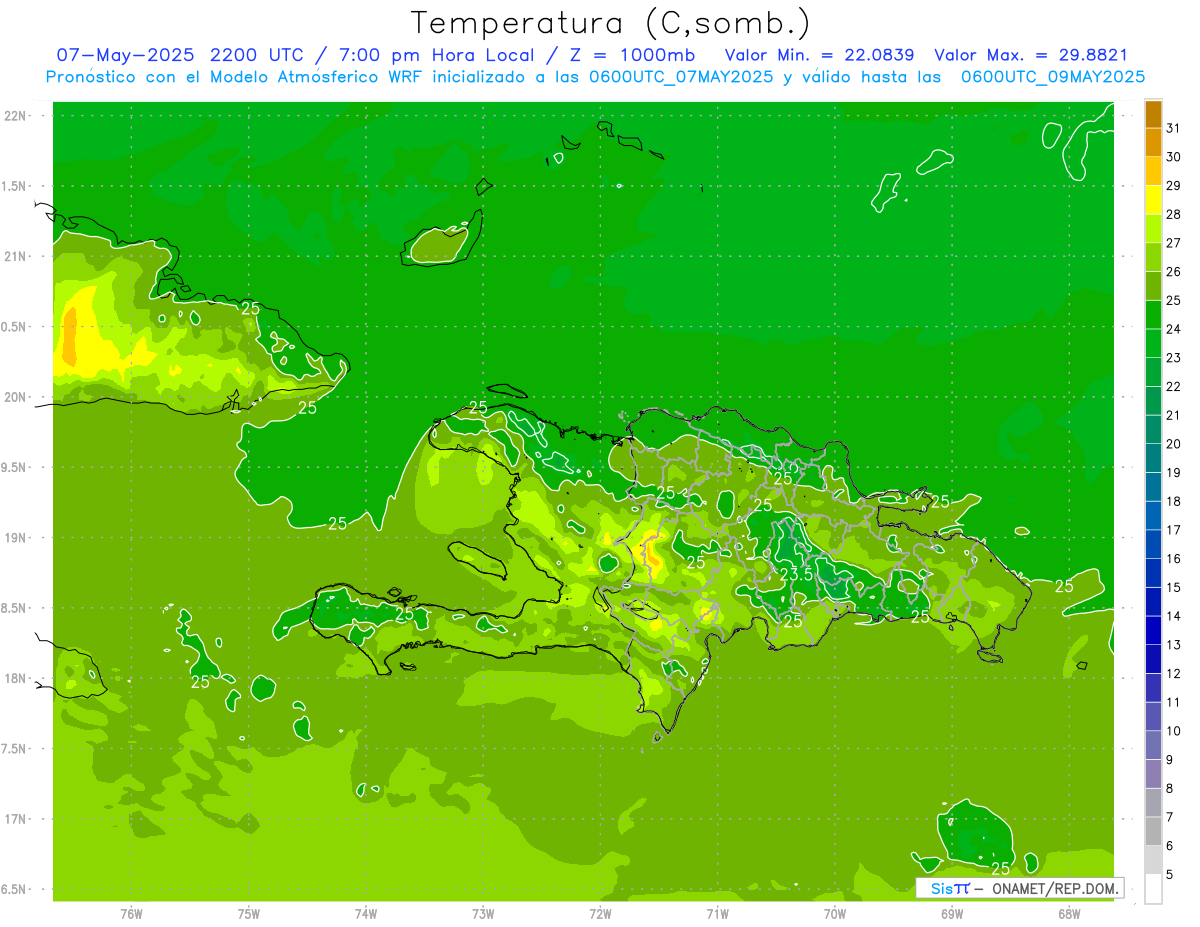Click the "18N" latitude axis label
Screen dimensions: 1200x927
pos(16,679)
